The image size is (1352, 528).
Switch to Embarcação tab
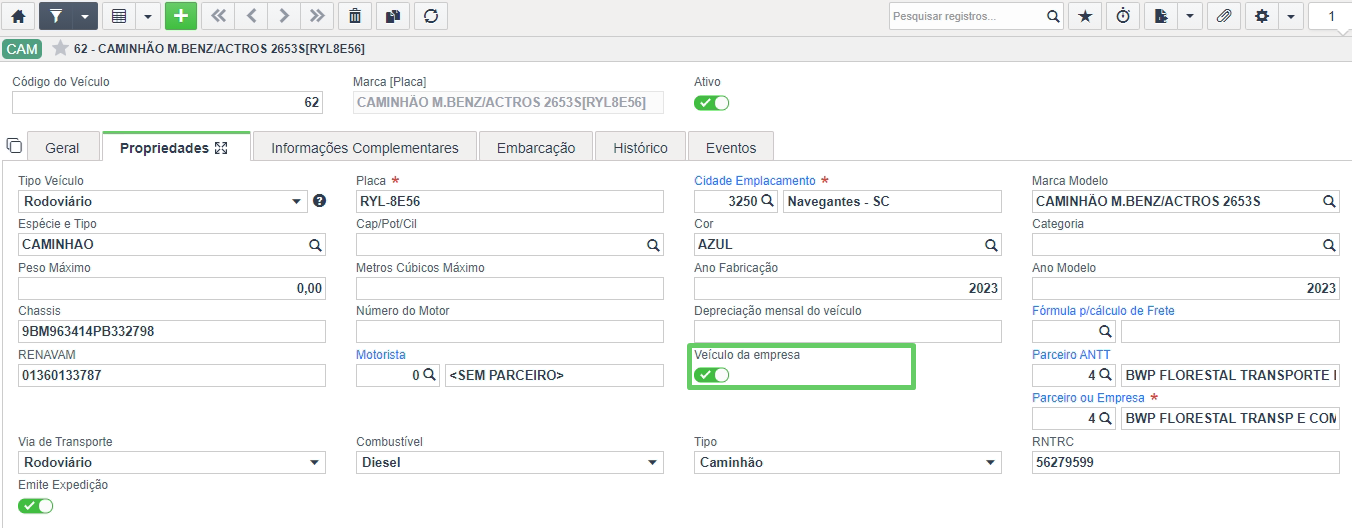coord(536,148)
